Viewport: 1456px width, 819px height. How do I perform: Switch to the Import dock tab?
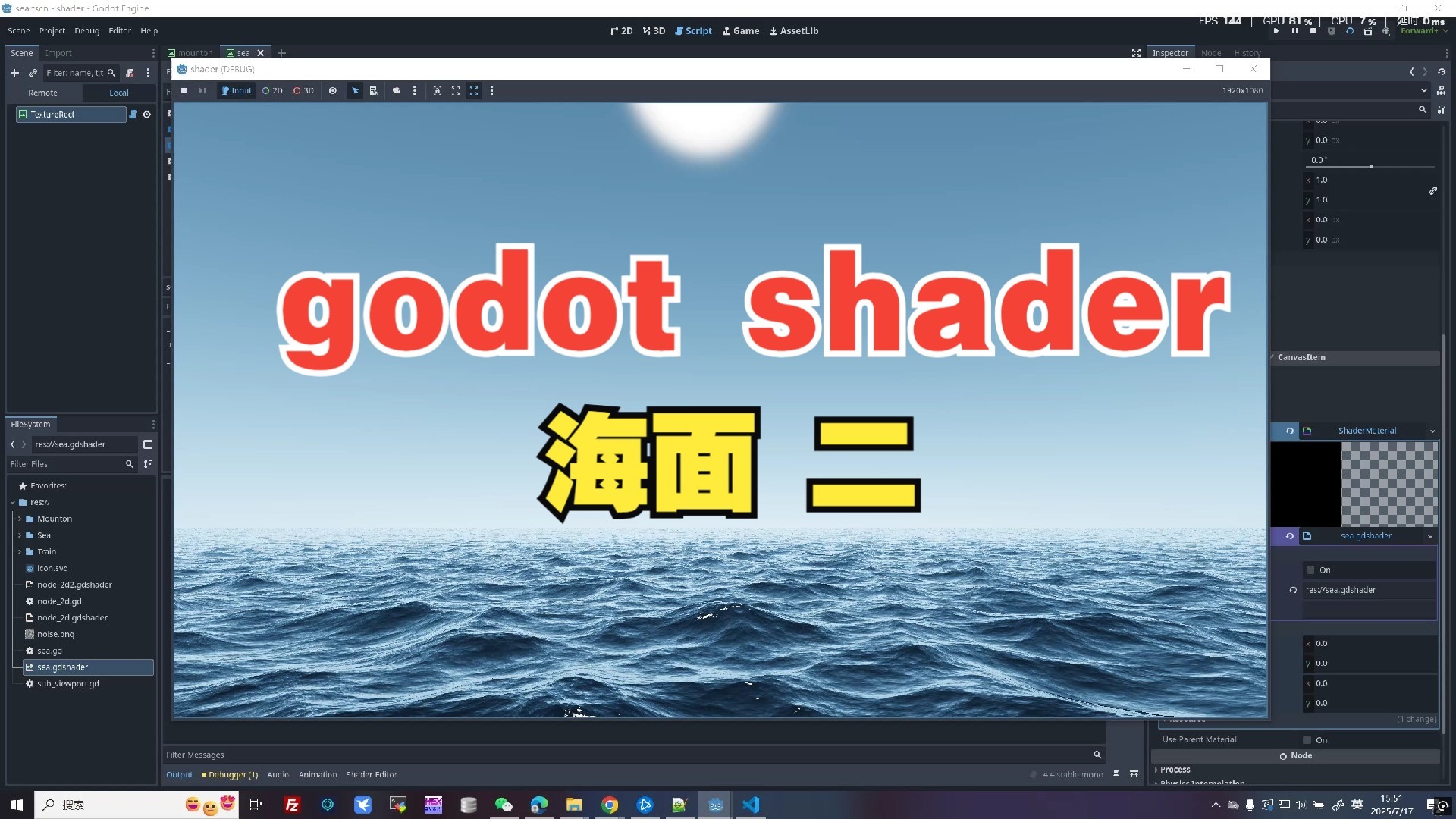pyautogui.click(x=58, y=53)
